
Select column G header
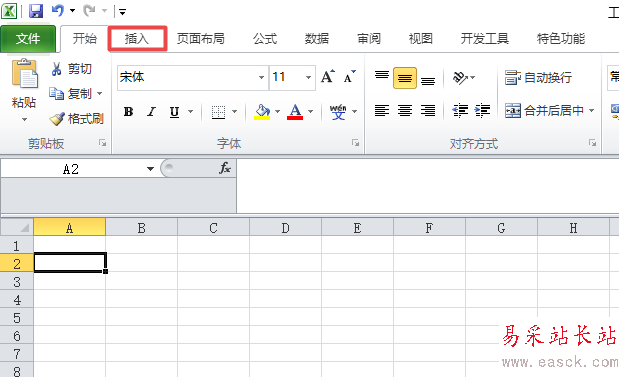501,228
